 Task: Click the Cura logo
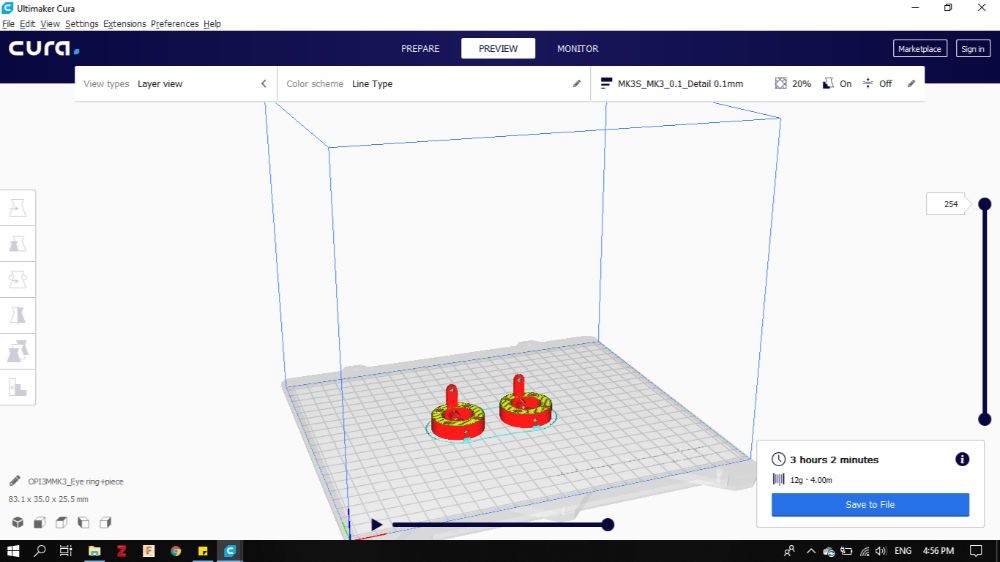click(x=43, y=48)
